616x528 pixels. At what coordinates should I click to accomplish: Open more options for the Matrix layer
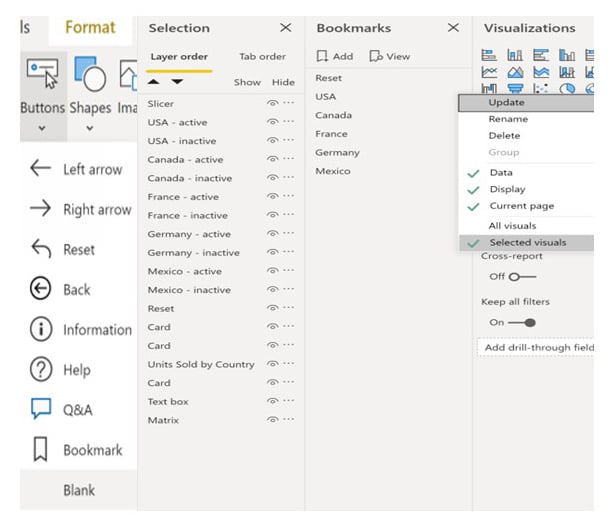(x=288, y=421)
